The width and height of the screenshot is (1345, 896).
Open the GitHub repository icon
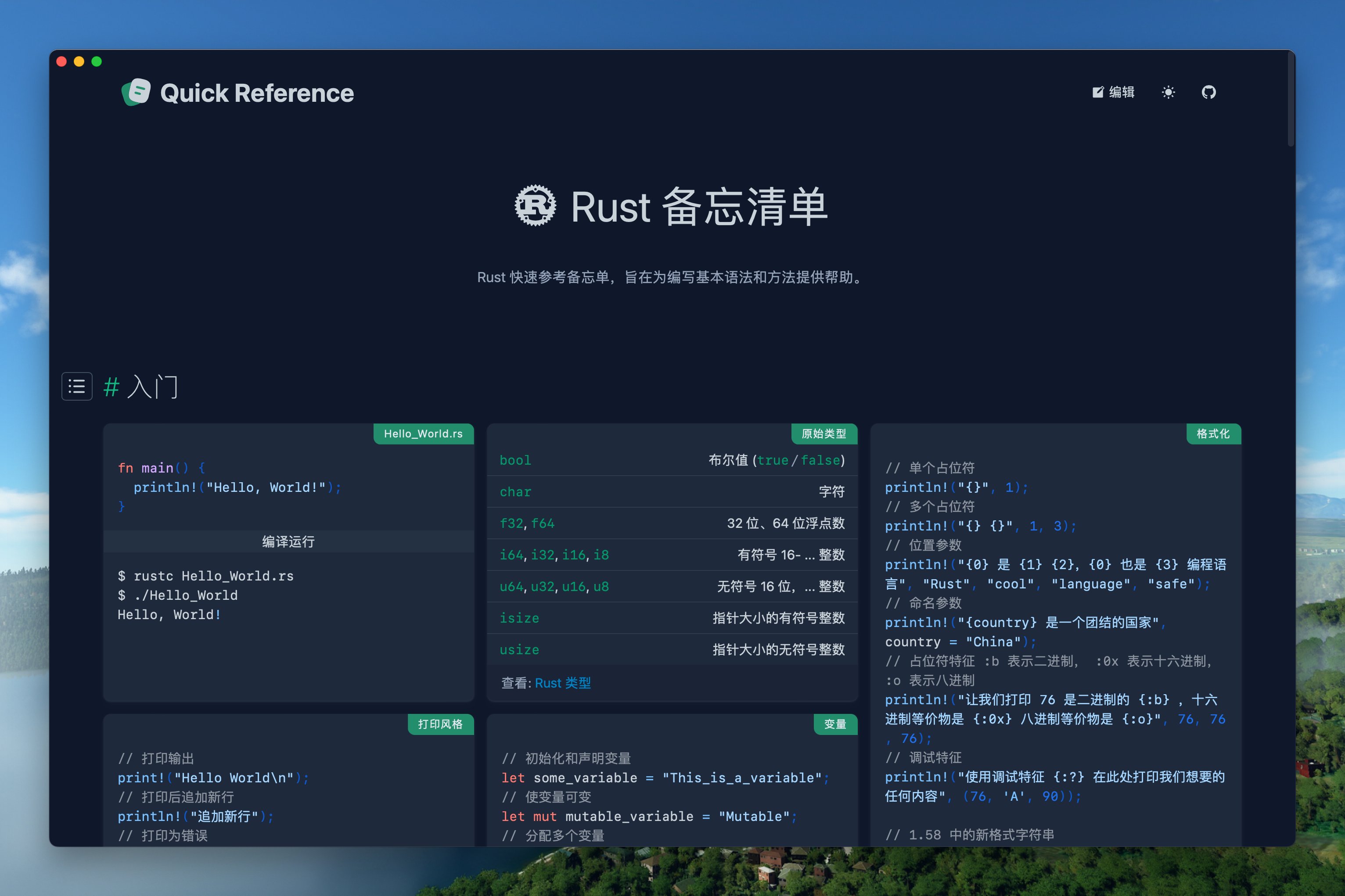[1208, 92]
